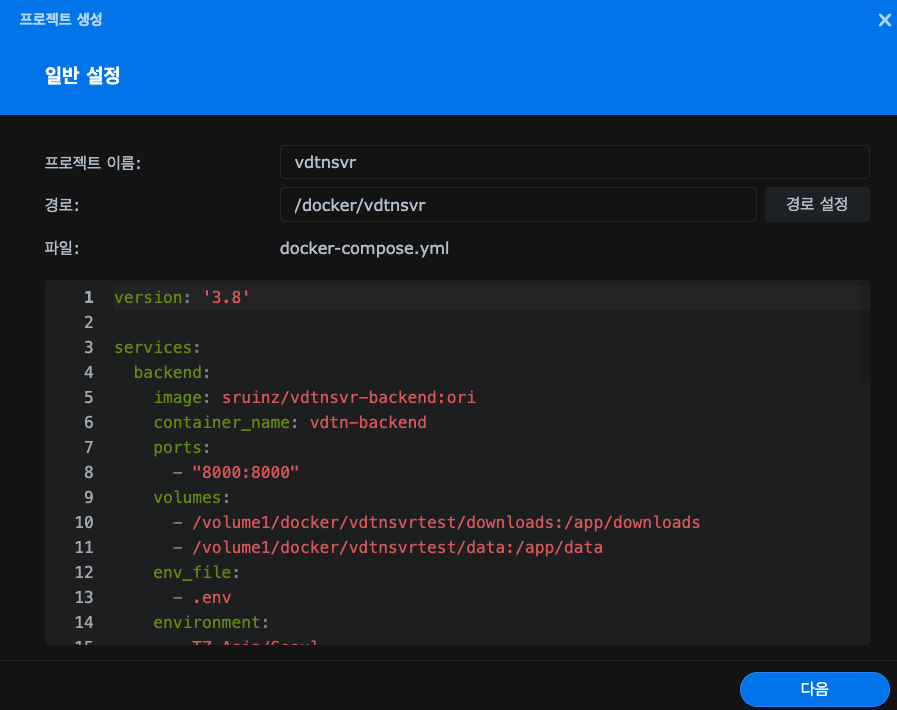Image resolution: width=897 pixels, height=710 pixels.
Task: Click the data volume path on line 11
Action: coord(397,547)
